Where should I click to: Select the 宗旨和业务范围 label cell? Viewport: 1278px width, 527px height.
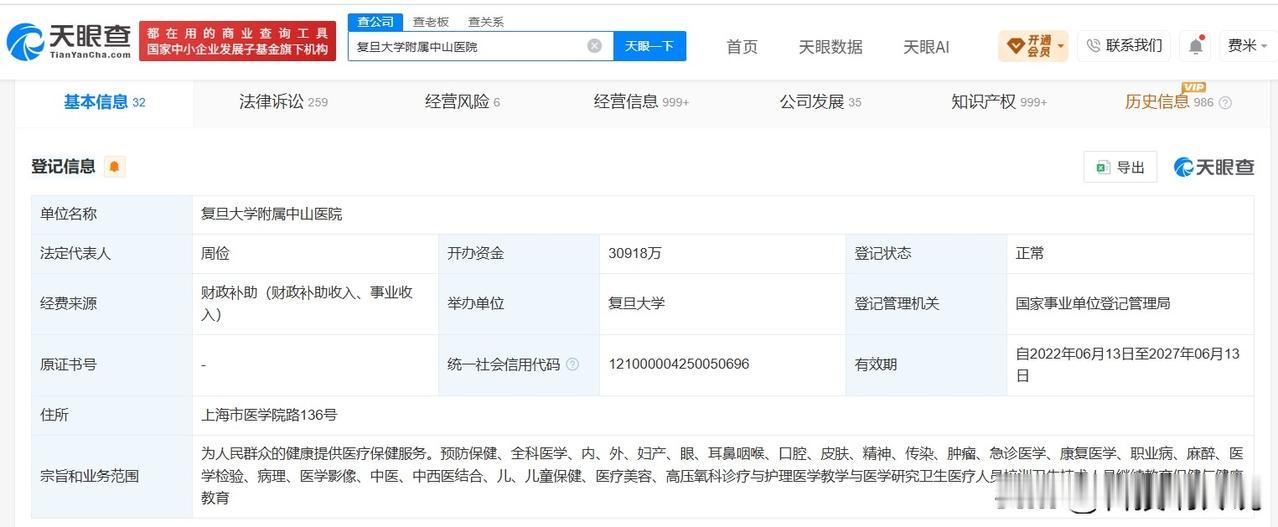pyautogui.click(x=111, y=476)
